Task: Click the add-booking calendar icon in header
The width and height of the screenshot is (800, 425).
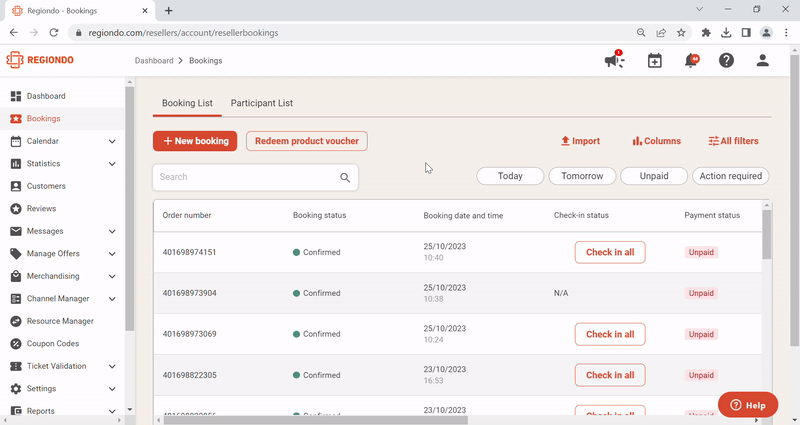Action: 654,61
